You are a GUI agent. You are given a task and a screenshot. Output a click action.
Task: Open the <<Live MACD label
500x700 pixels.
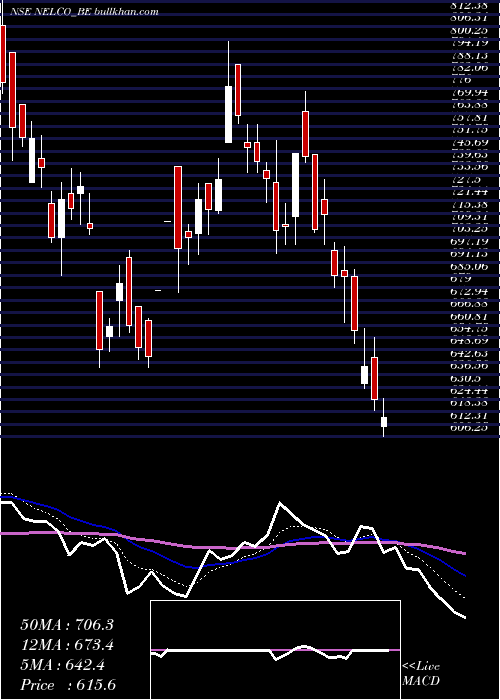[421, 674]
